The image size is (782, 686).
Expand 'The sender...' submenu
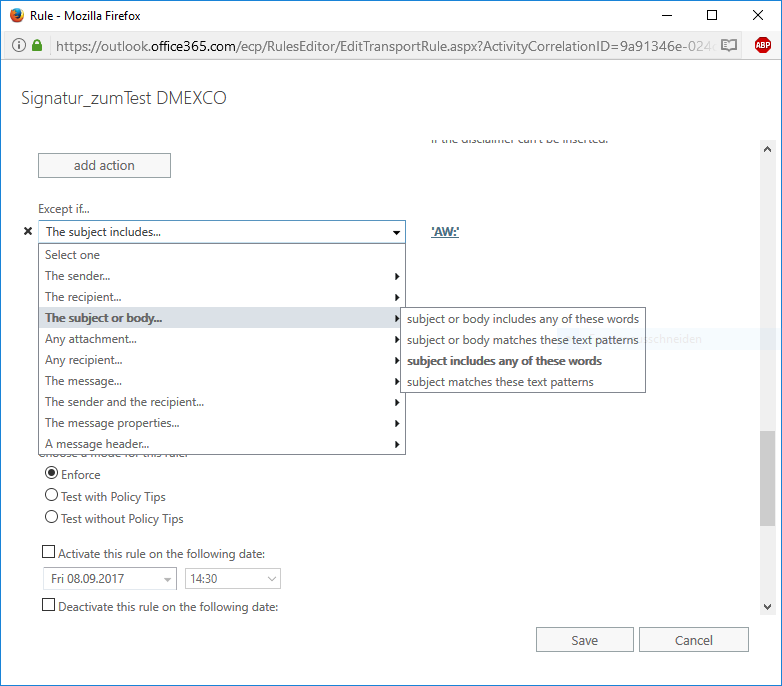point(222,276)
